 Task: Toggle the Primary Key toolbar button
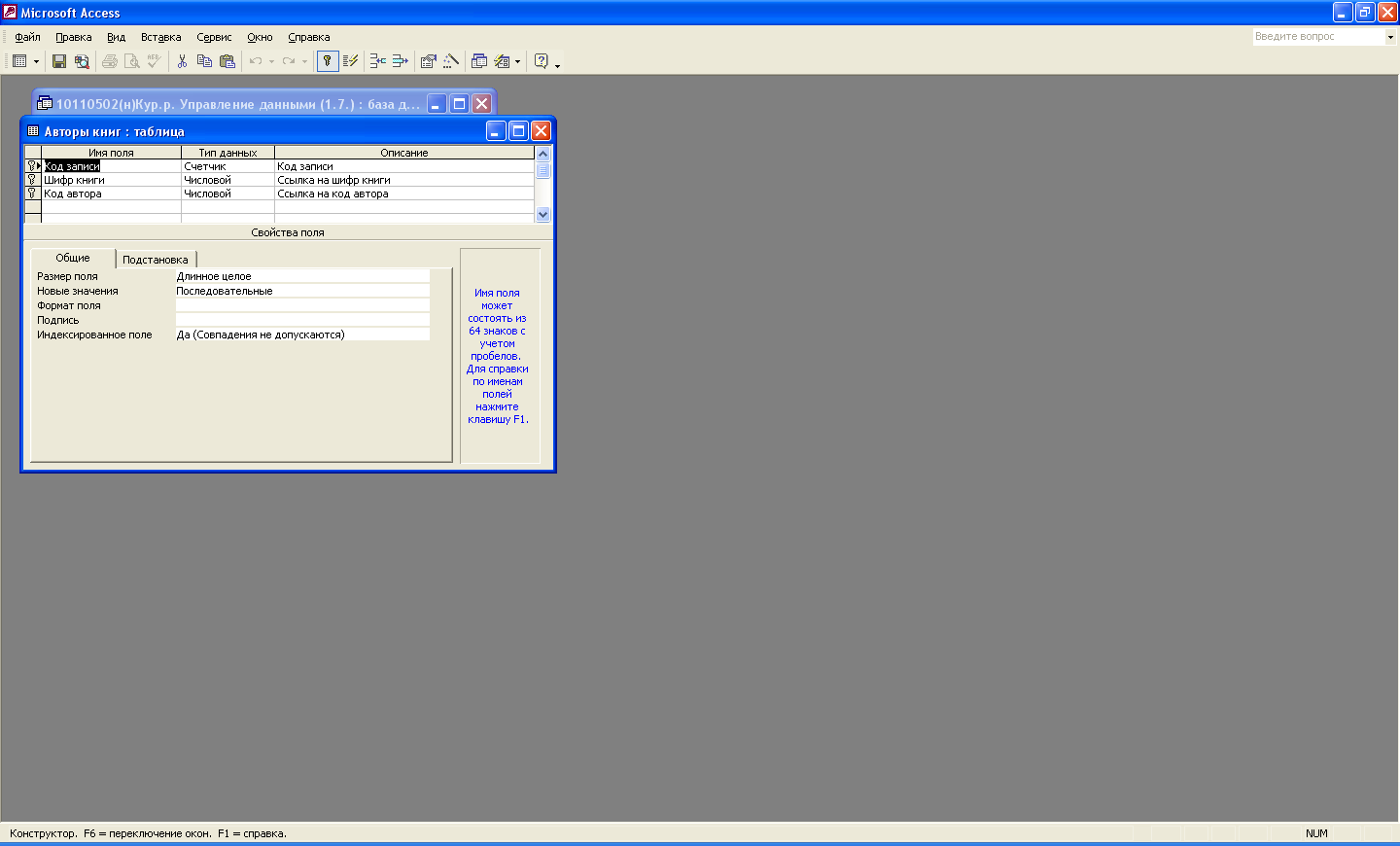coord(328,61)
